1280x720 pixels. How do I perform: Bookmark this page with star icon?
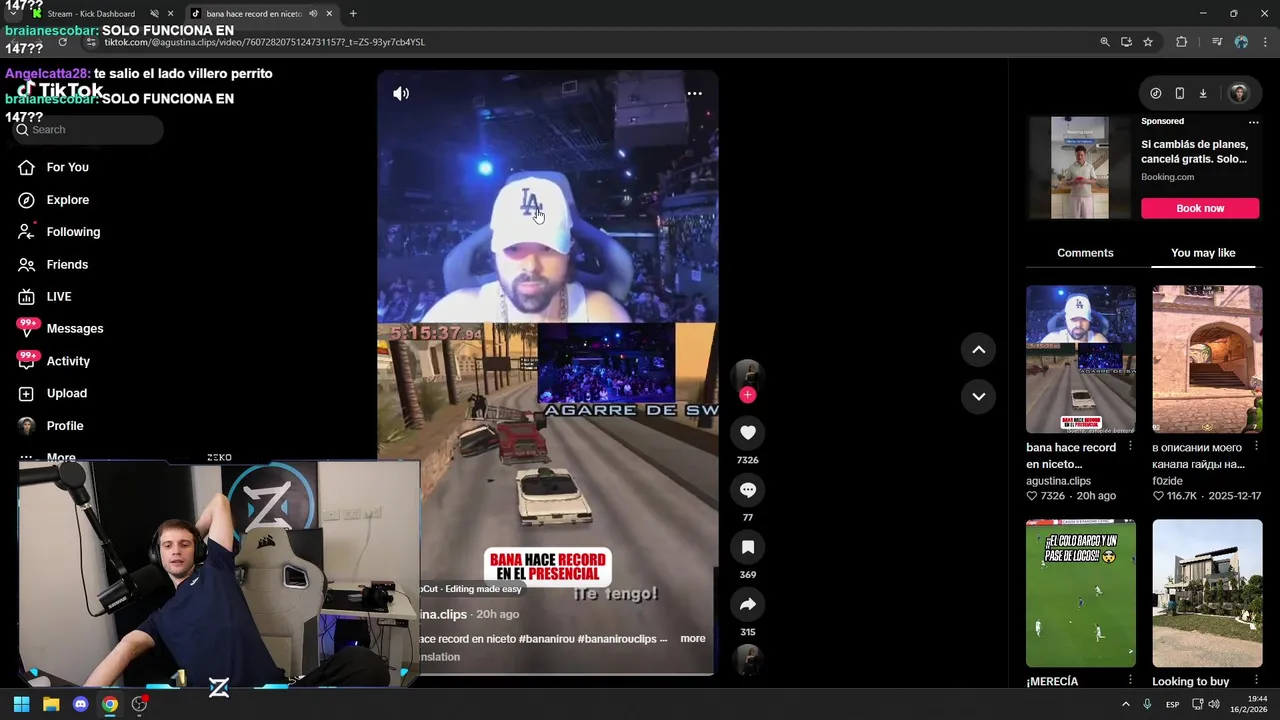(1148, 42)
